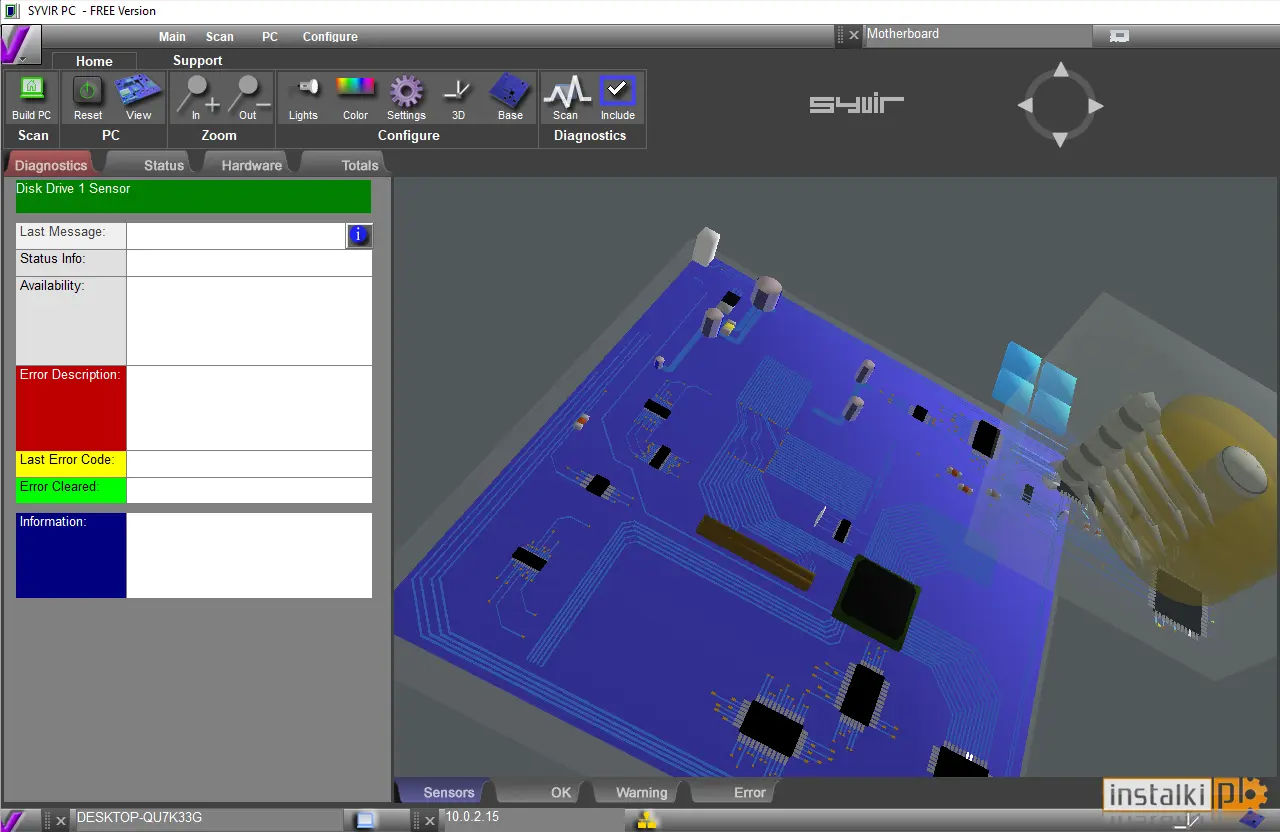The height and width of the screenshot is (832, 1280).
Task: Switch to the Support ribbon tab
Action: [198, 61]
